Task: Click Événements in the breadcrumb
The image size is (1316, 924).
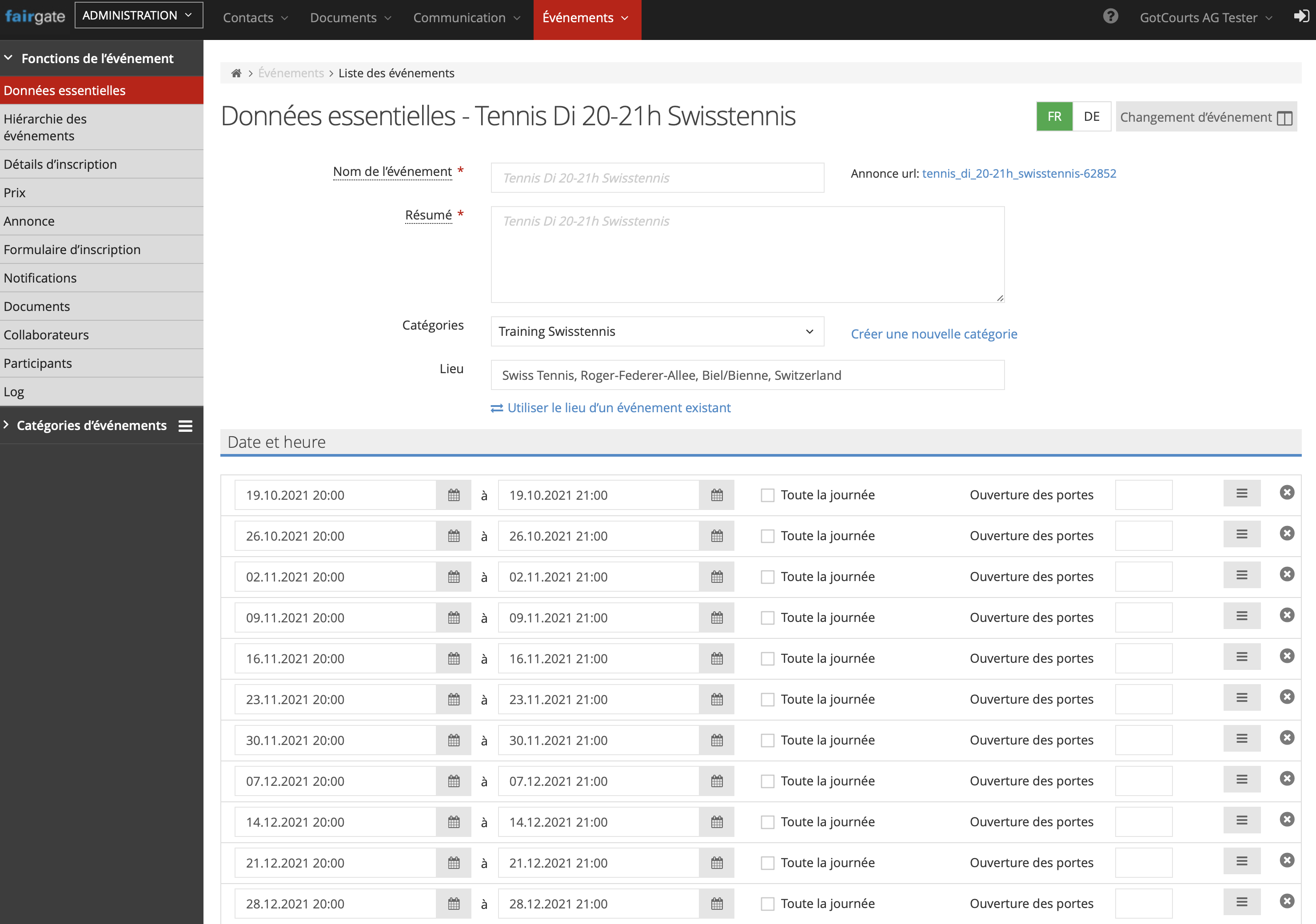Action: point(291,73)
